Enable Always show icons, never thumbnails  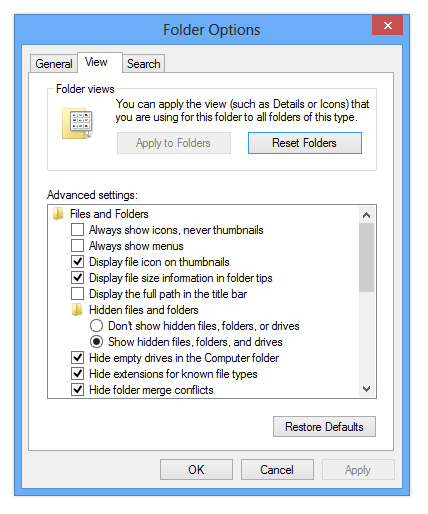tap(77, 230)
